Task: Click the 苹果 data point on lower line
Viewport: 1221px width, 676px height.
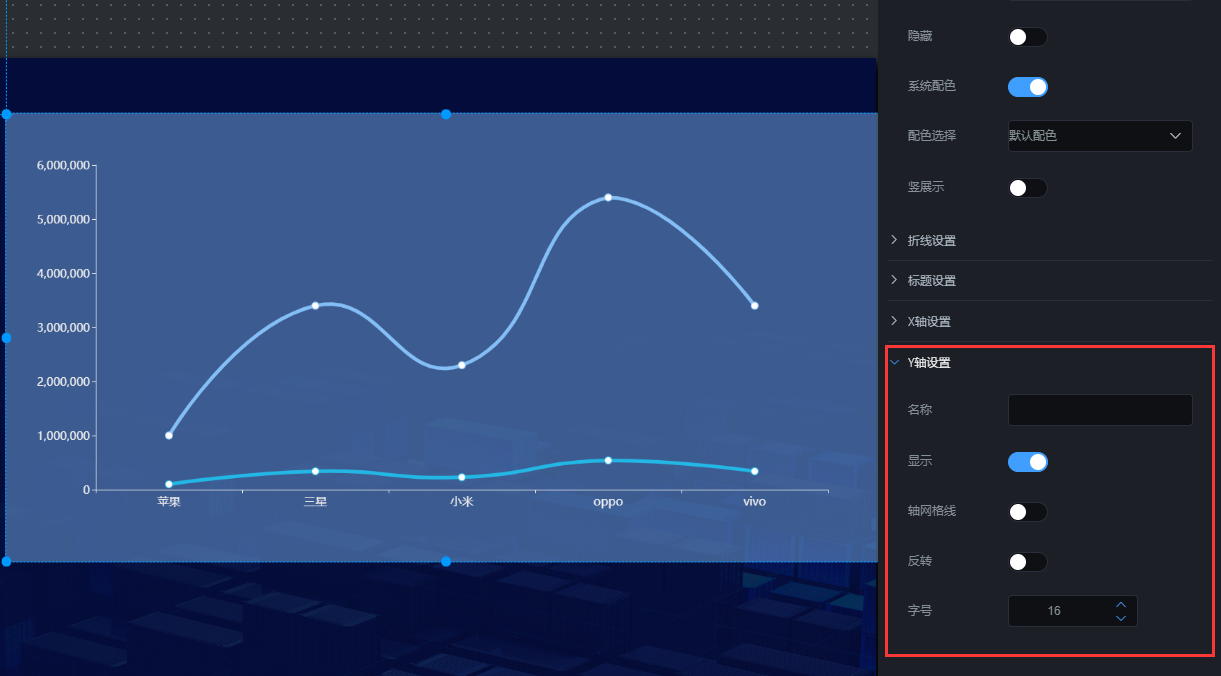Action: (x=169, y=484)
